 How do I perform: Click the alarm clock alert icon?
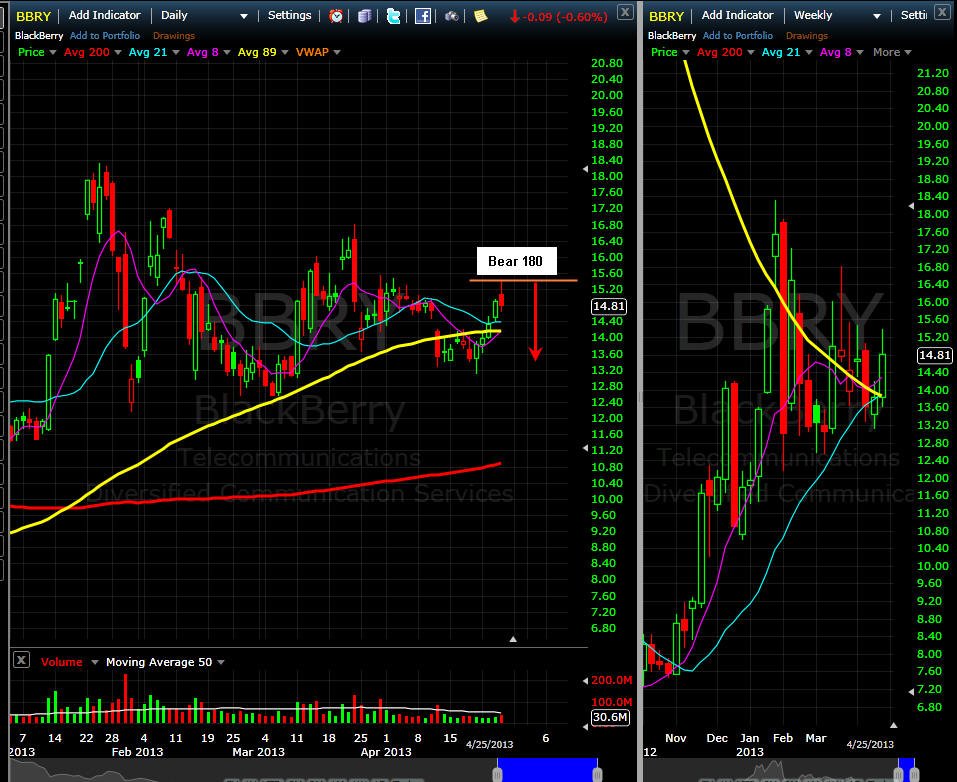point(336,16)
